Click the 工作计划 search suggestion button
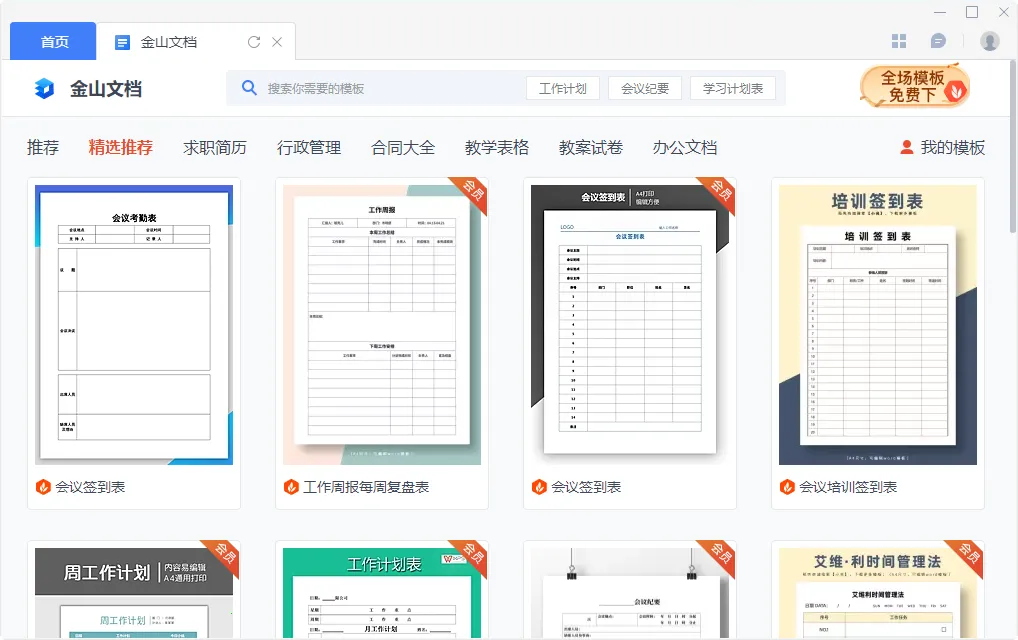Image resolution: width=1018 pixels, height=640 pixels. [x=562, y=88]
